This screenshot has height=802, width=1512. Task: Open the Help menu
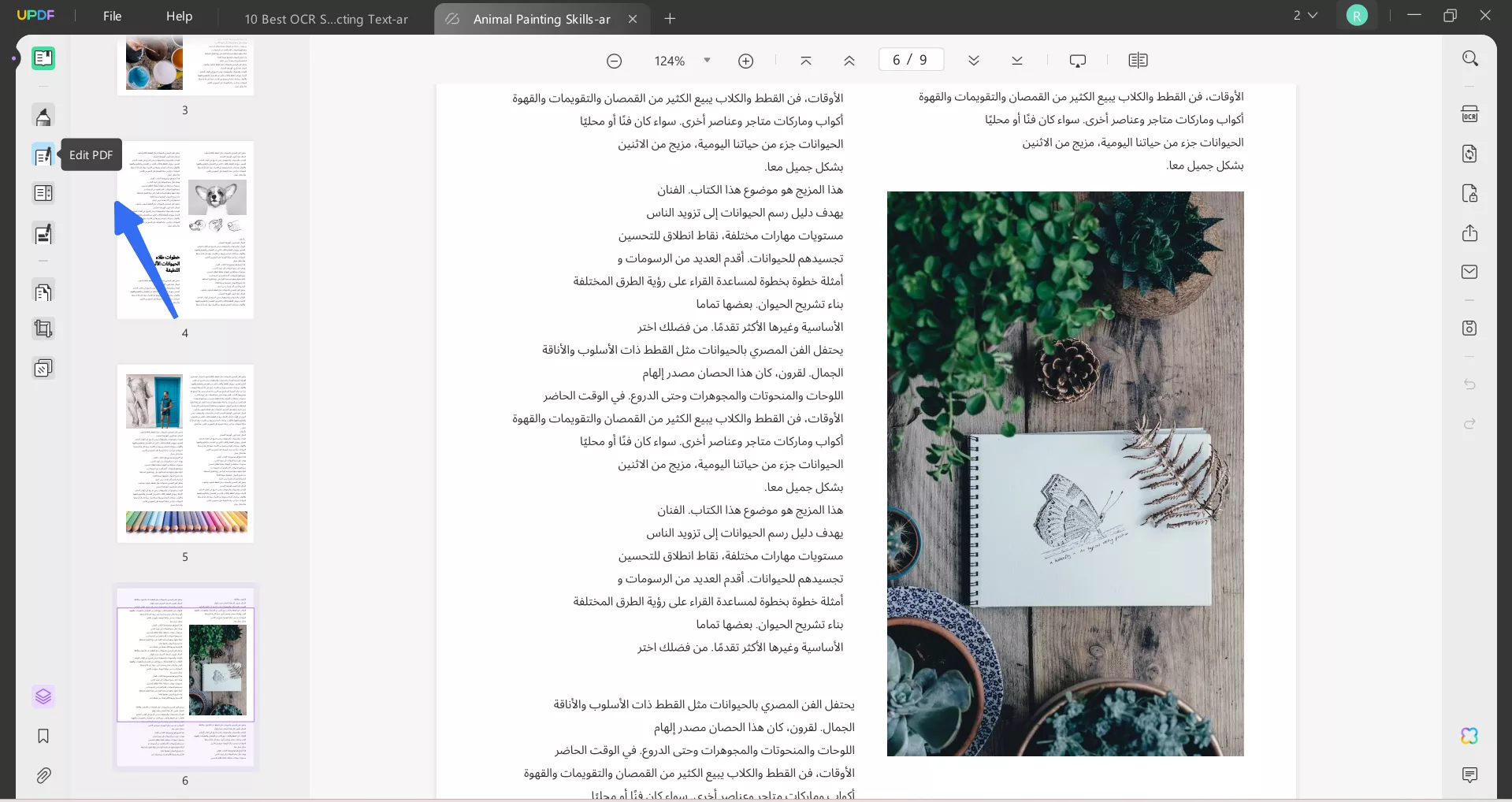click(x=179, y=16)
